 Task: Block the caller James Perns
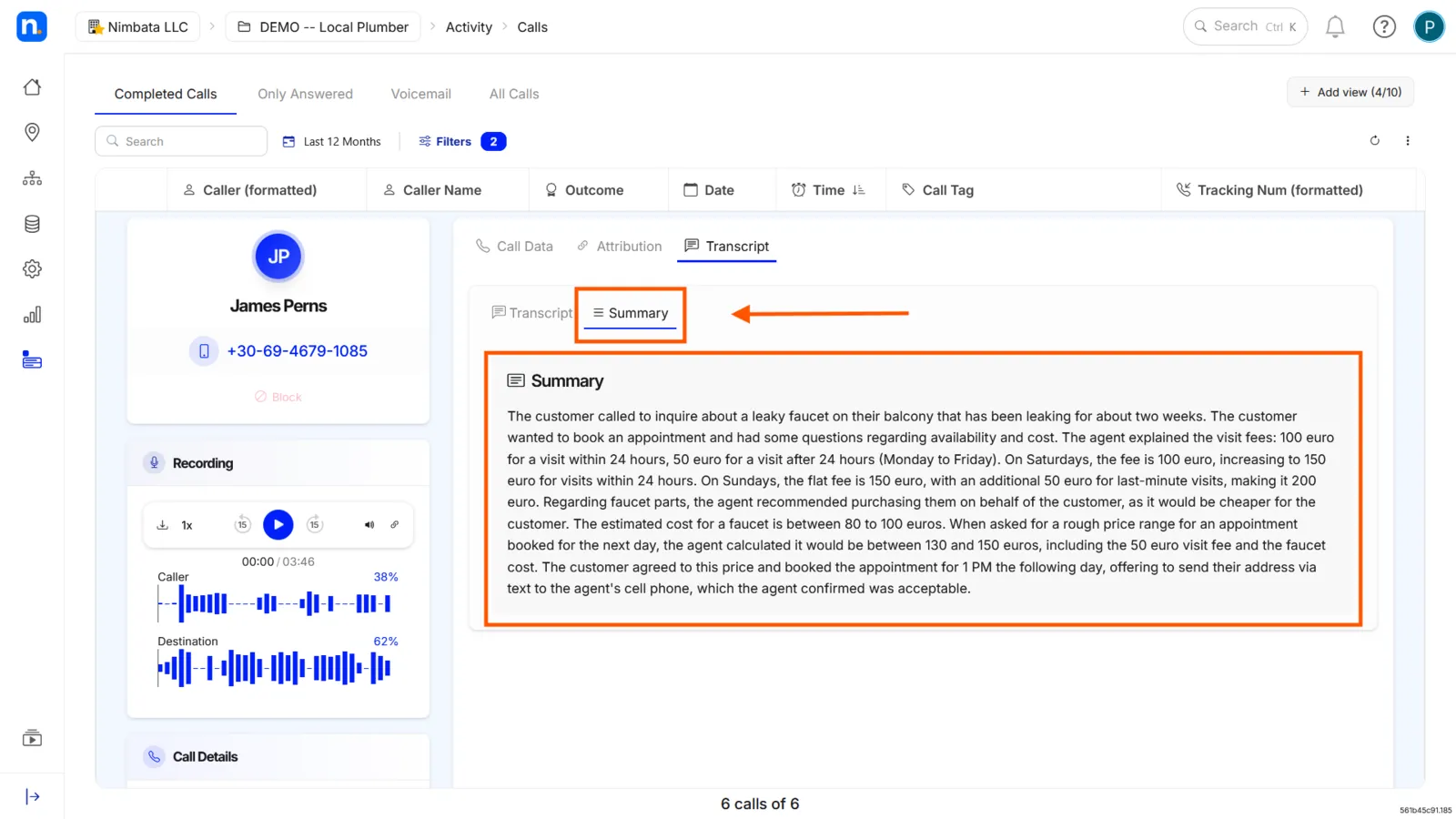click(278, 397)
